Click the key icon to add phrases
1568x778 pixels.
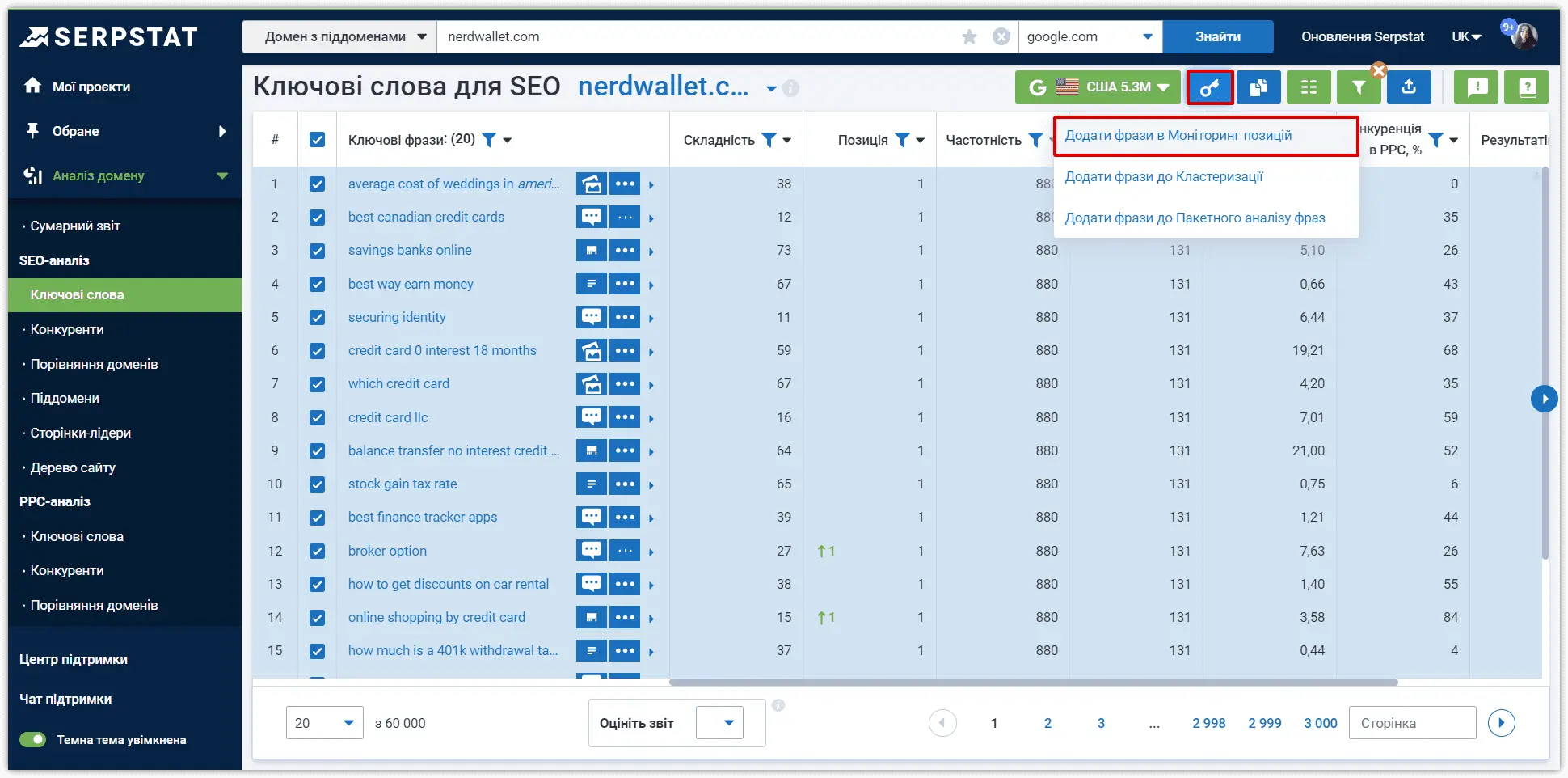coord(1209,87)
